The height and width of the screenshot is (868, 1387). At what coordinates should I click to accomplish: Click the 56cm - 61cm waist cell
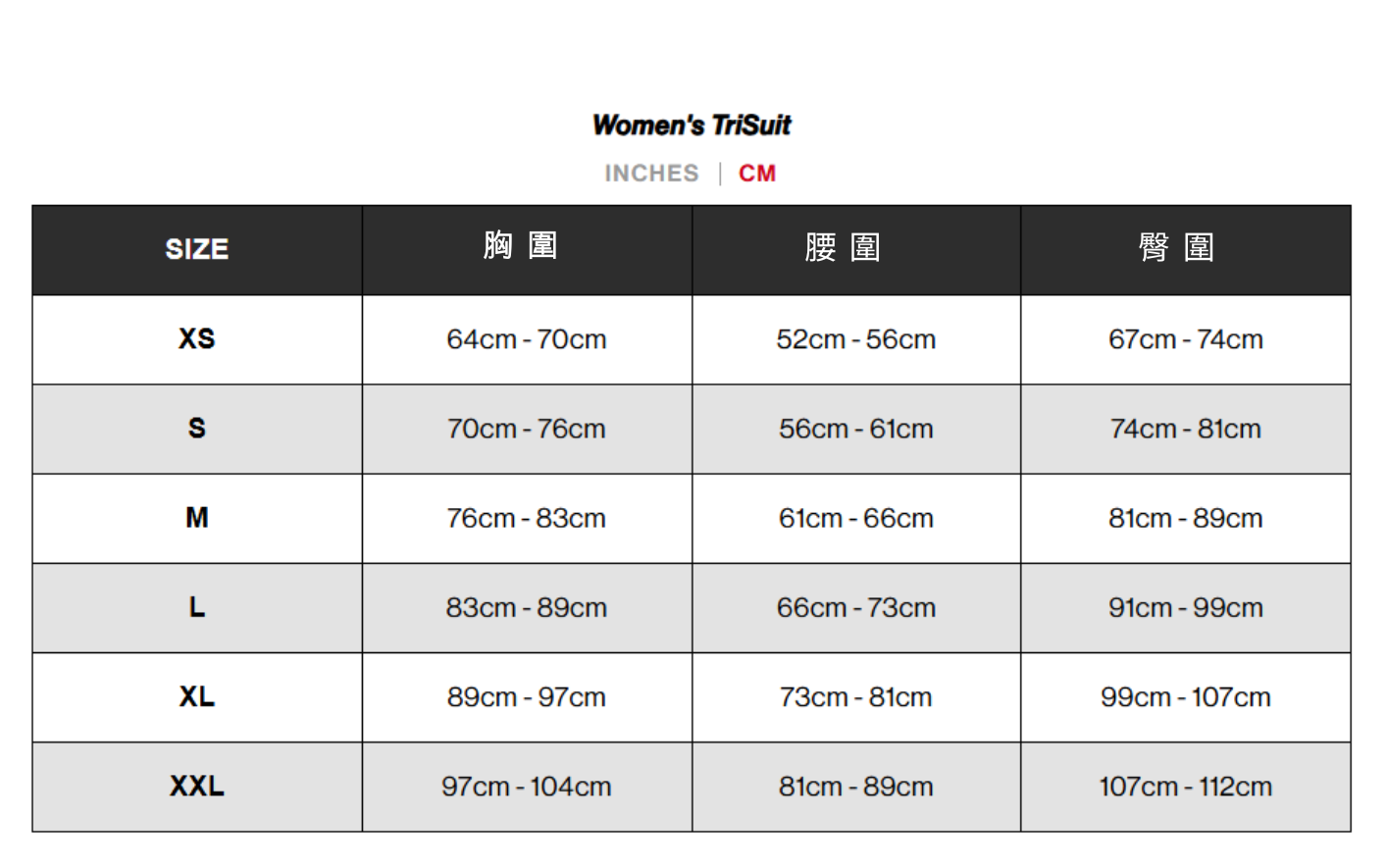856,429
